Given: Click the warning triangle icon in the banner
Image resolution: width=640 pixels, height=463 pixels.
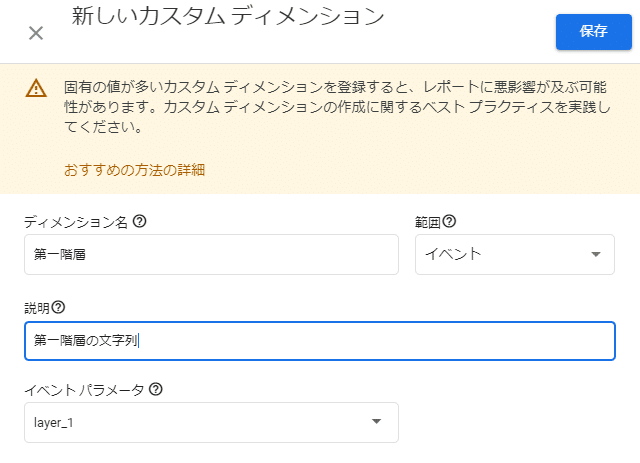Looking at the screenshot, I should click(36, 88).
